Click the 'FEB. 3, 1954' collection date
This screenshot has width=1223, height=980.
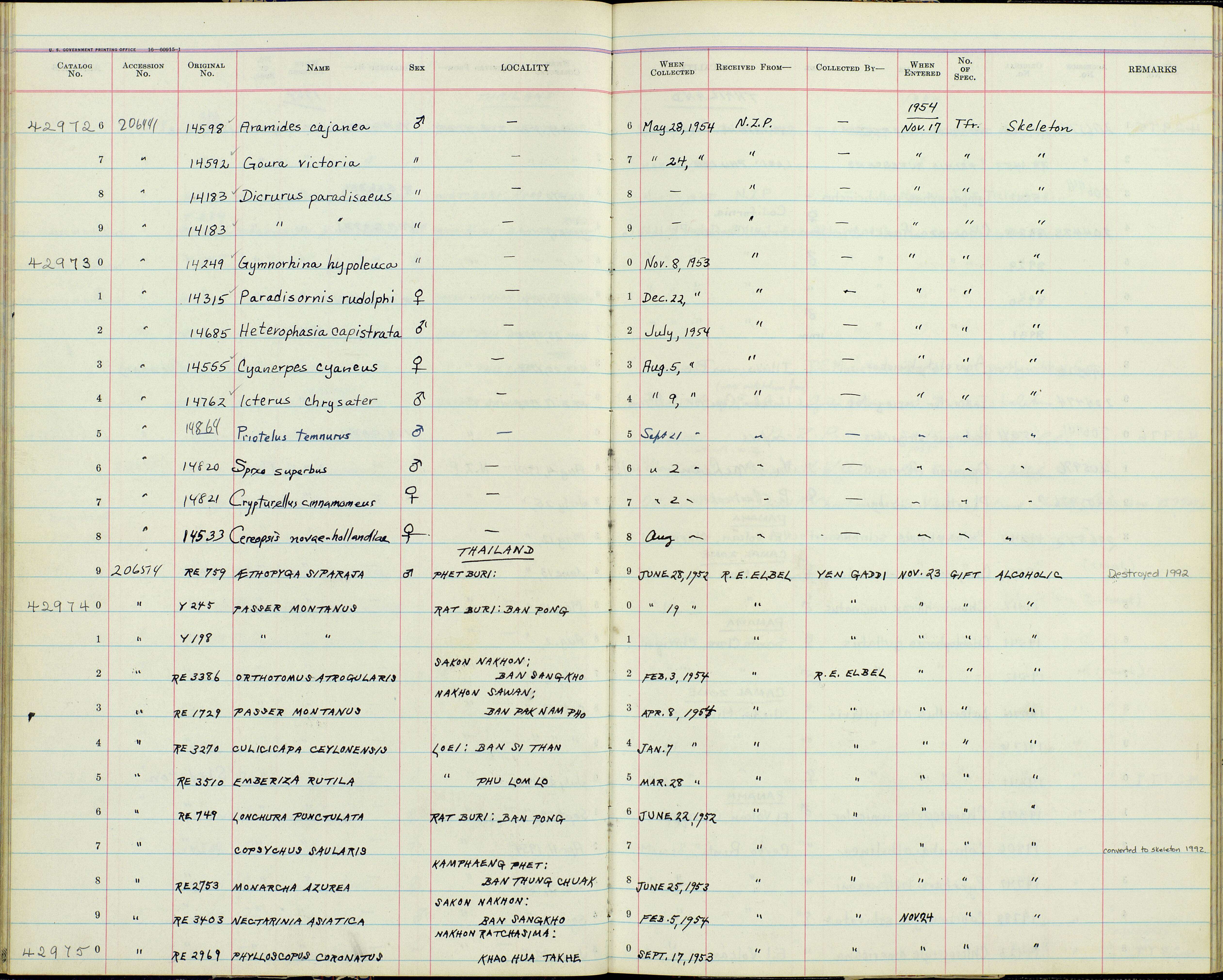pos(676,677)
